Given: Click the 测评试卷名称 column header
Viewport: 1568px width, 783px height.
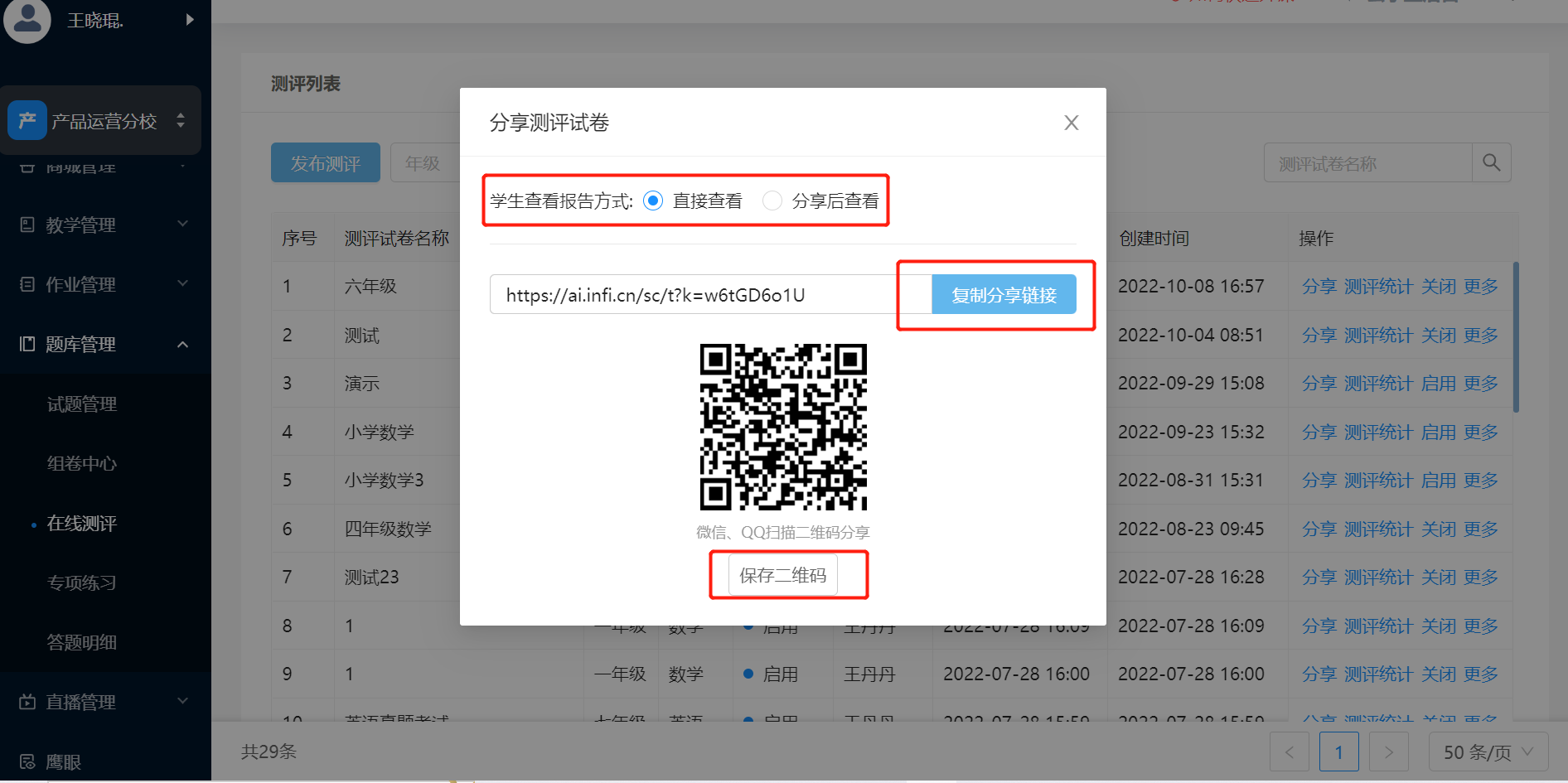Looking at the screenshot, I should point(396,238).
